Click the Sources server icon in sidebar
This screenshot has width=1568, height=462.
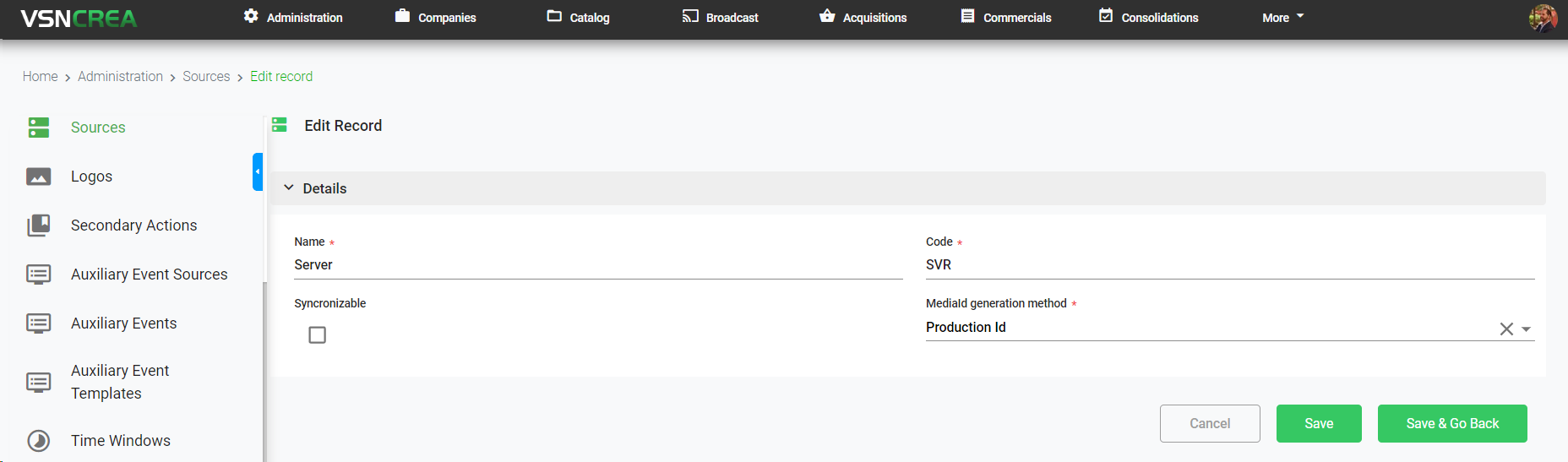coord(39,128)
